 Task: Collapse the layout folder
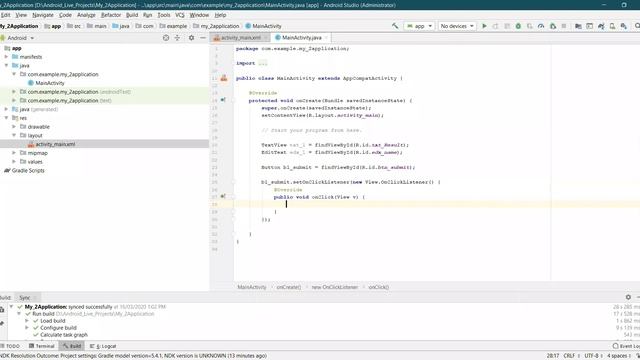[x=14, y=135]
